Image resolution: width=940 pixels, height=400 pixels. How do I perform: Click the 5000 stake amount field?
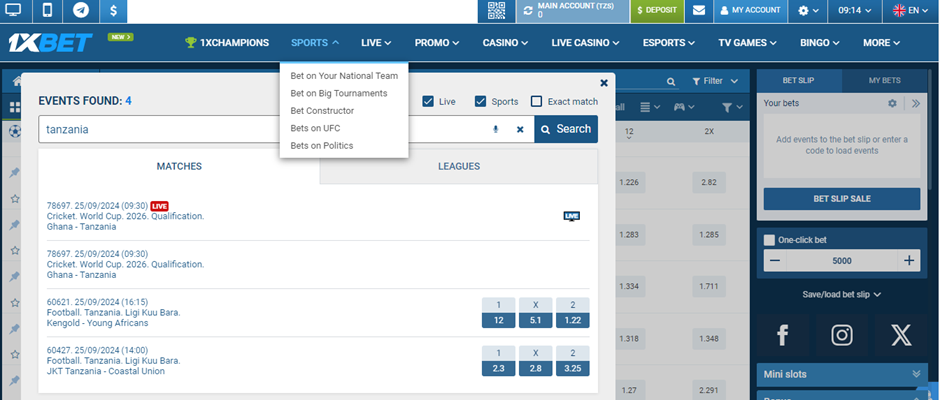pos(842,260)
